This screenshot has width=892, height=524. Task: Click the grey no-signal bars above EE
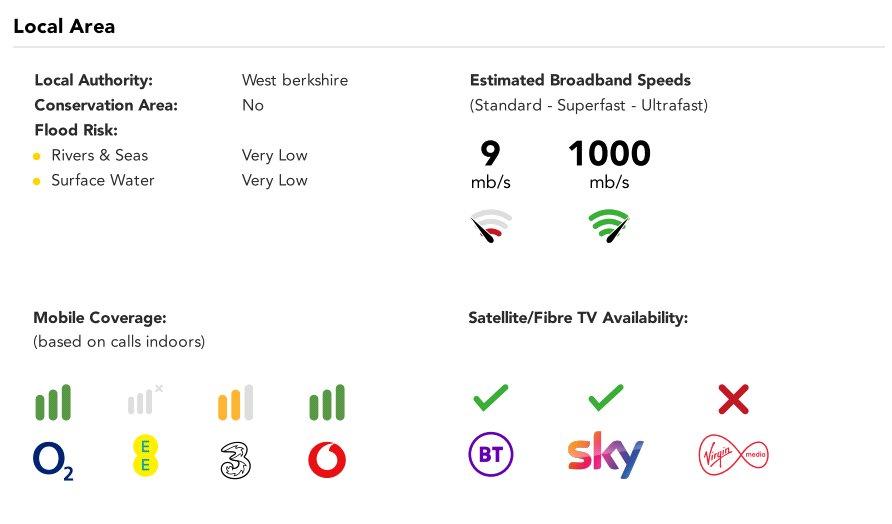(x=144, y=401)
